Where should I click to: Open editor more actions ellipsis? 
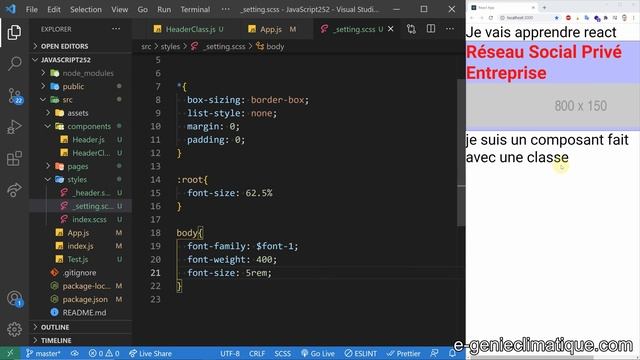(x=450, y=29)
